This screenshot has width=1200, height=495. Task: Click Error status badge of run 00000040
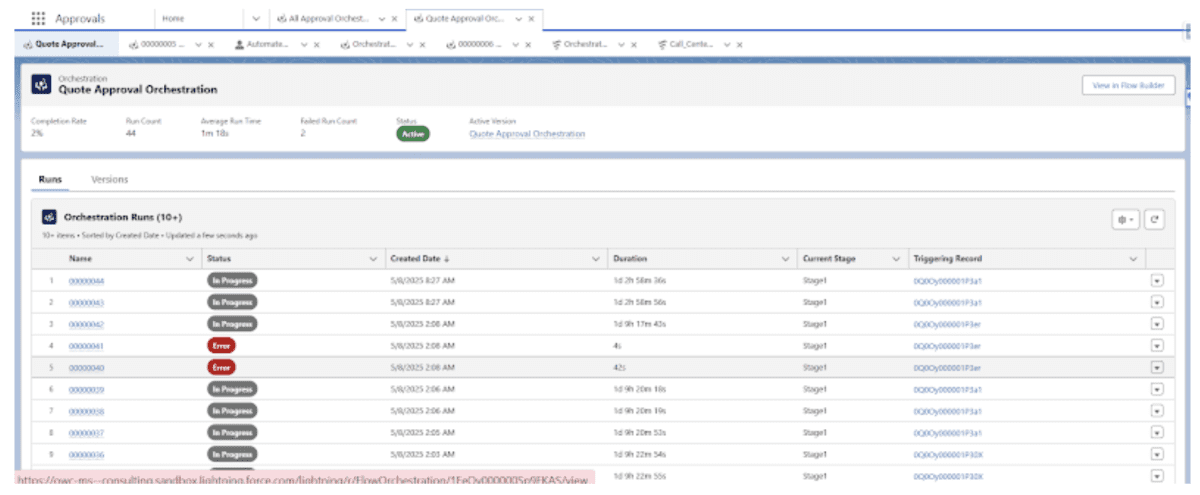click(221, 368)
